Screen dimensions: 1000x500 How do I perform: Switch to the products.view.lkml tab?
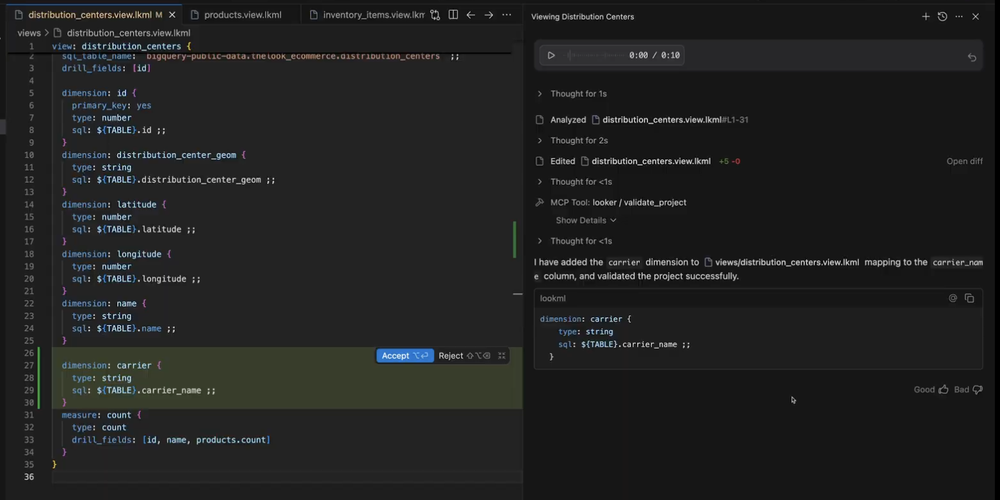(x=242, y=15)
